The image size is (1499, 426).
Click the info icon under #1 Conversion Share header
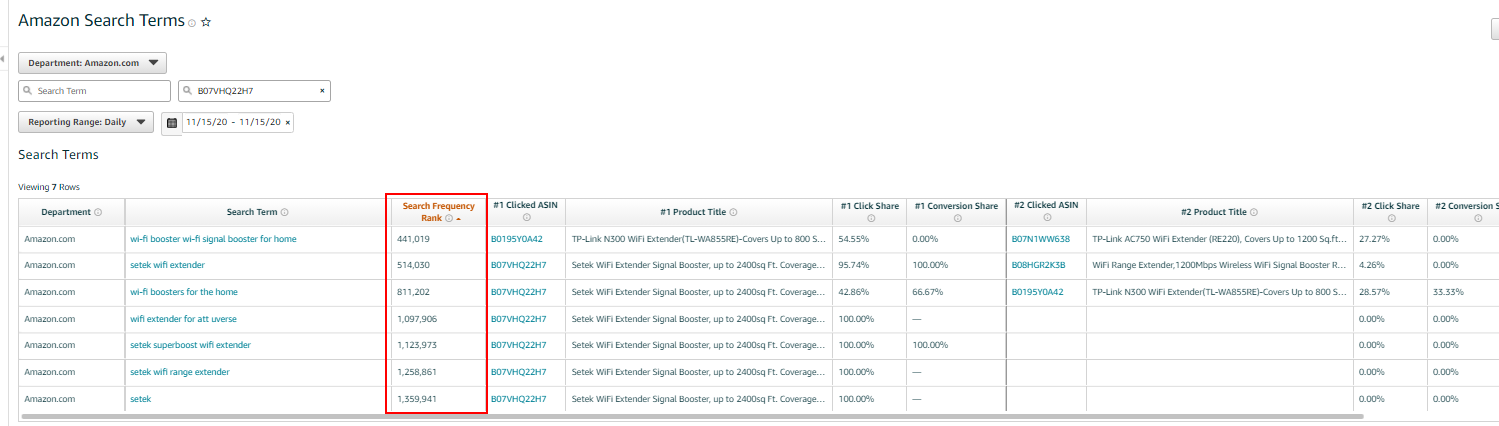[957, 218]
